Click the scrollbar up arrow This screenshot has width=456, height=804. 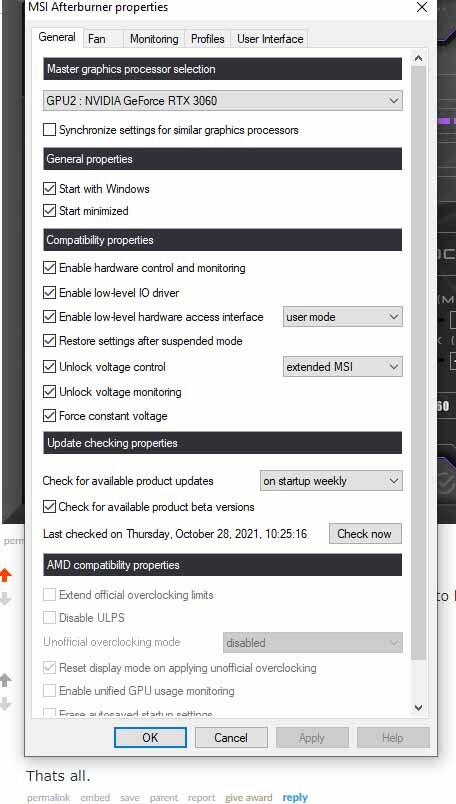click(x=418, y=58)
